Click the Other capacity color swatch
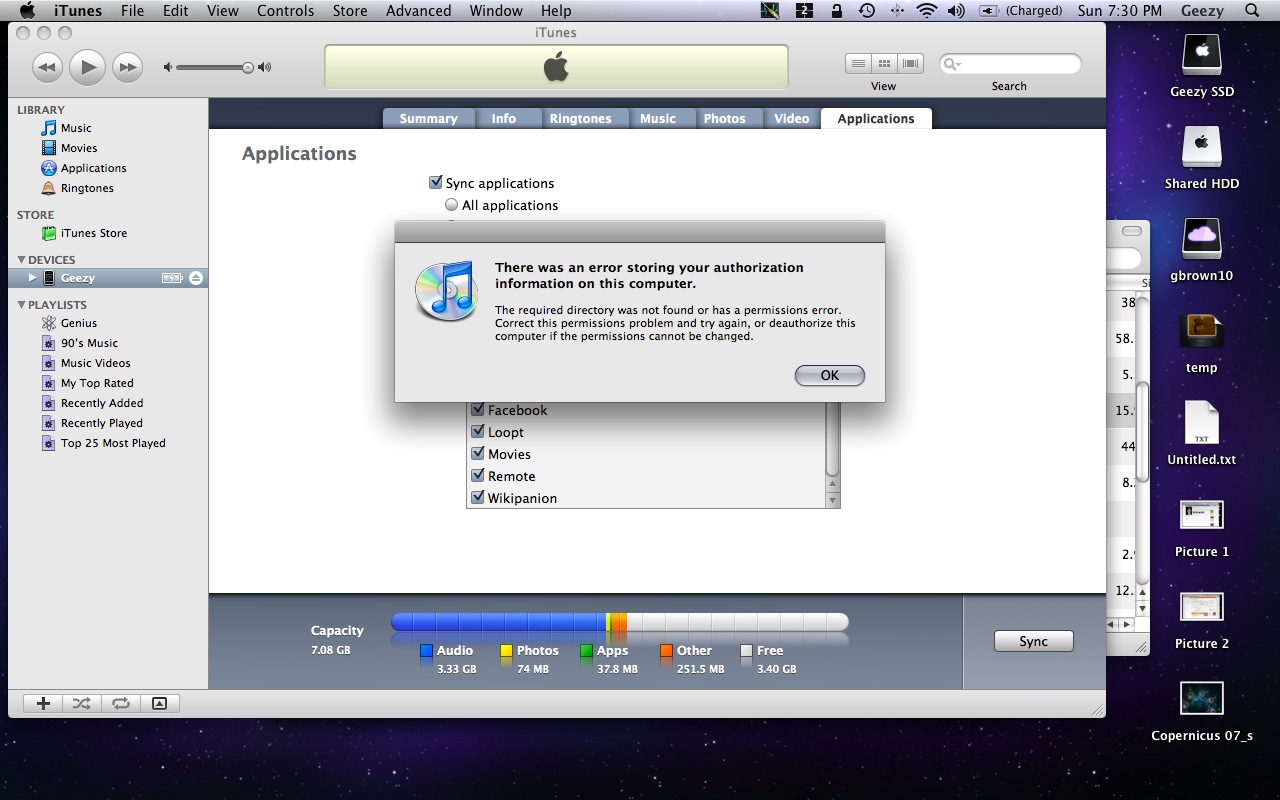This screenshot has height=800, width=1280. pyautogui.click(x=666, y=651)
